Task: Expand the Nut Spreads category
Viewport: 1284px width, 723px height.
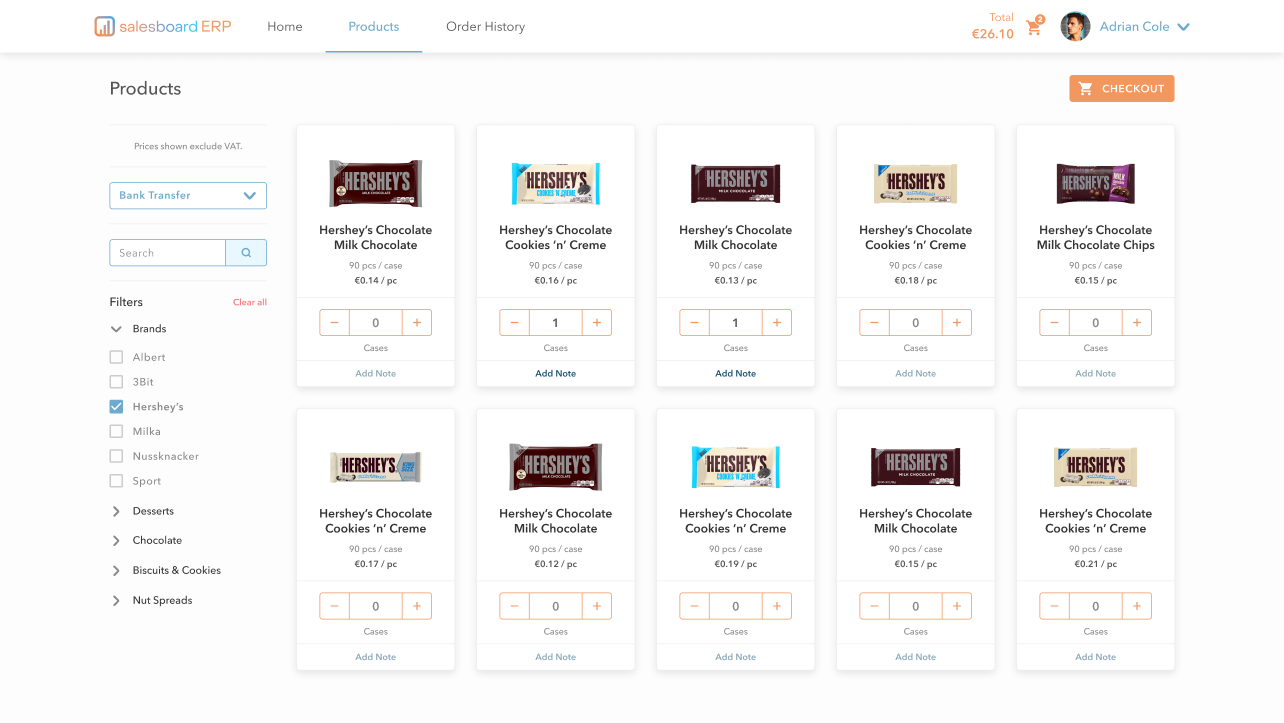Action: [116, 601]
